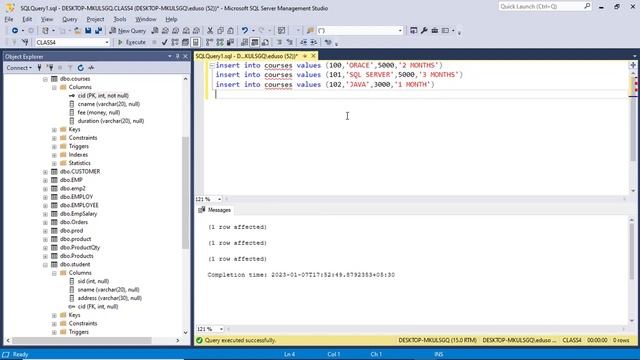This screenshot has width=640, height=360.
Task: Select the dbo.ProductQty table
Action: coord(80,247)
